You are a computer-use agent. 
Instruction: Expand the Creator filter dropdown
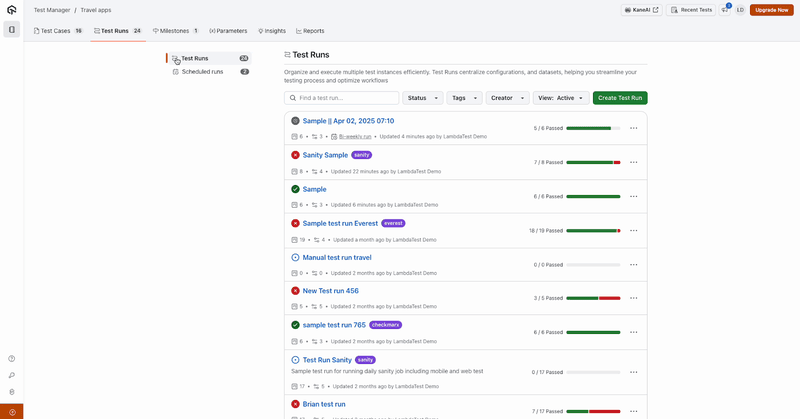click(507, 98)
